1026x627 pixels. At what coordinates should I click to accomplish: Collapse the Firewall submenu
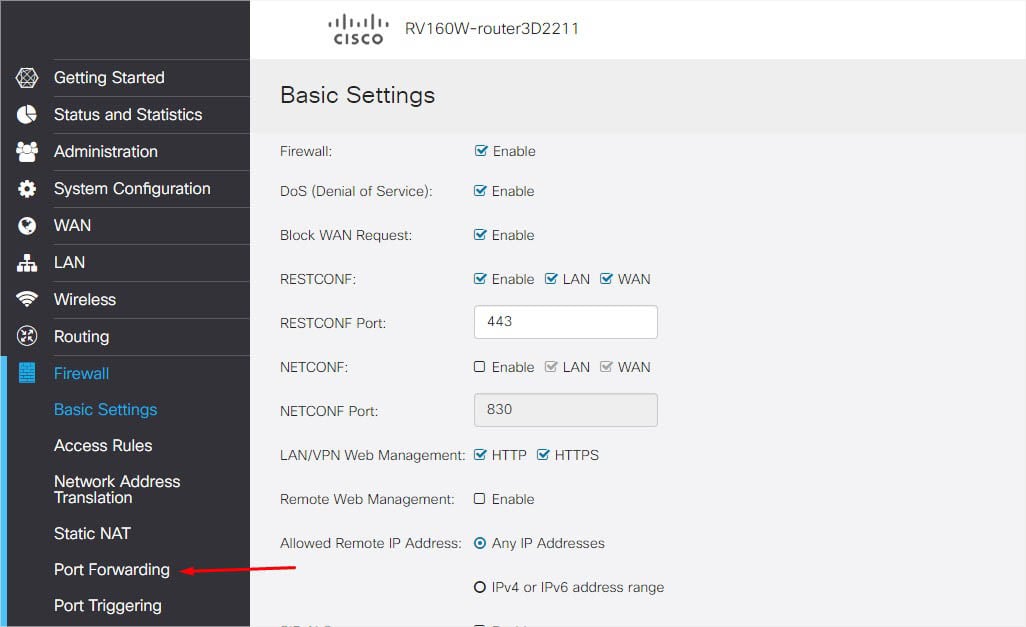click(x=81, y=373)
